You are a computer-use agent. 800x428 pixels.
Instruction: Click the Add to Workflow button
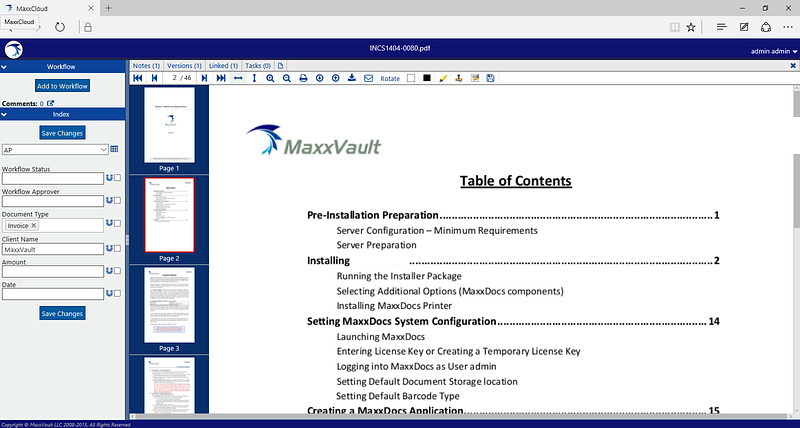coord(63,86)
